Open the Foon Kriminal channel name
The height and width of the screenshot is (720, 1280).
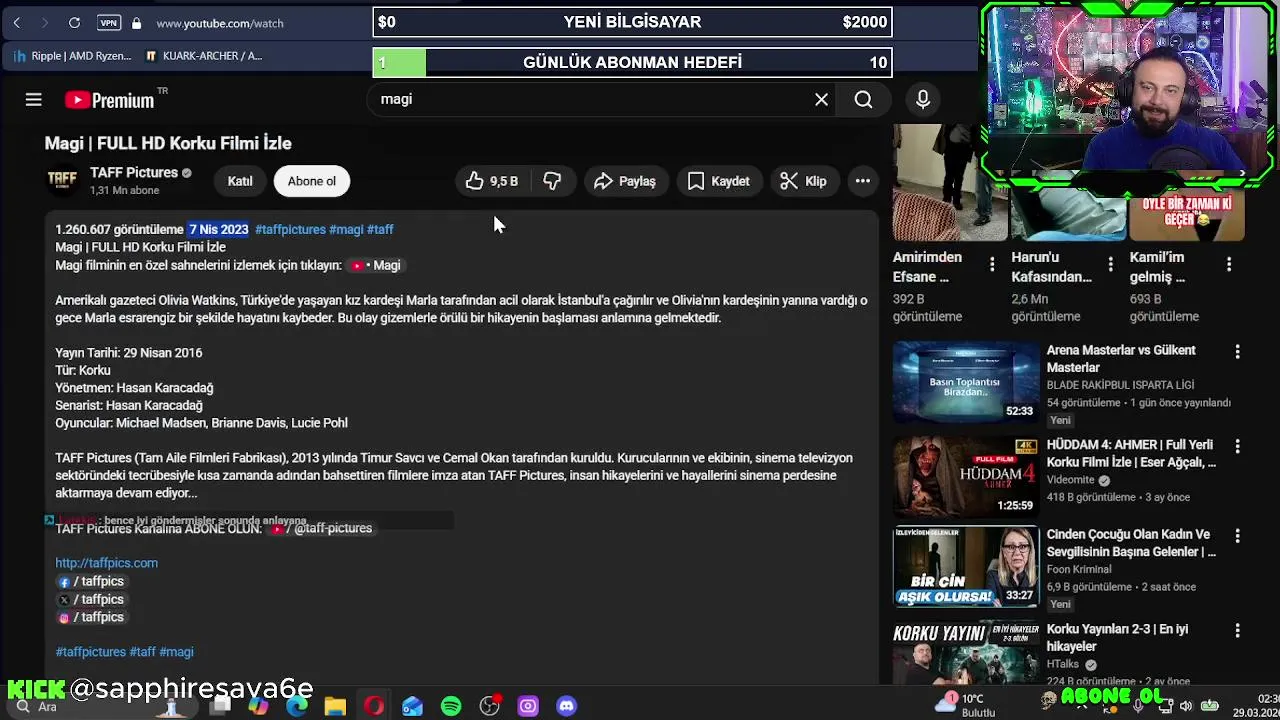[x=1079, y=569]
